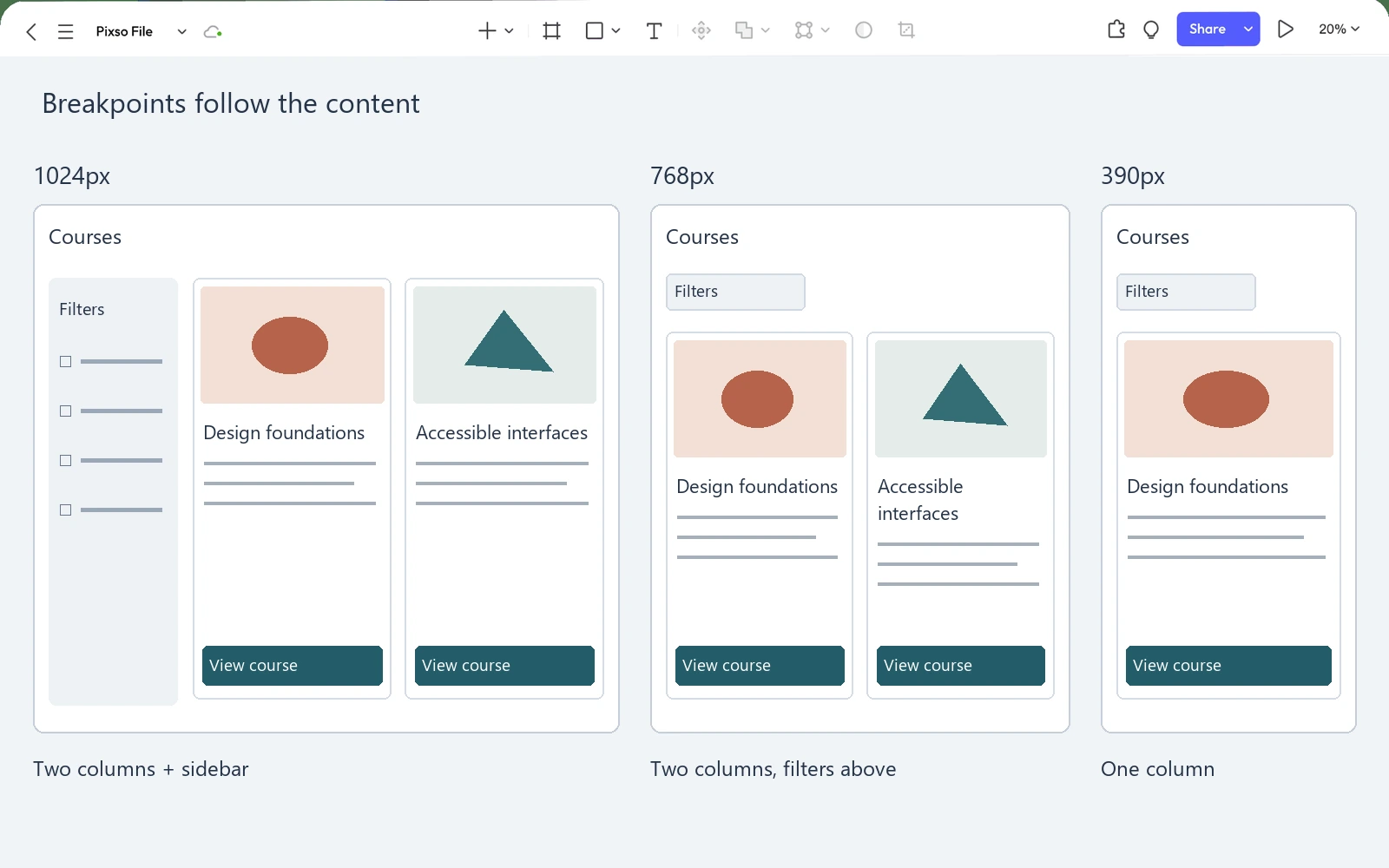Select the 'Two columns, filters above' caption
Image resolution: width=1389 pixels, height=868 pixels.
(x=773, y=769)
